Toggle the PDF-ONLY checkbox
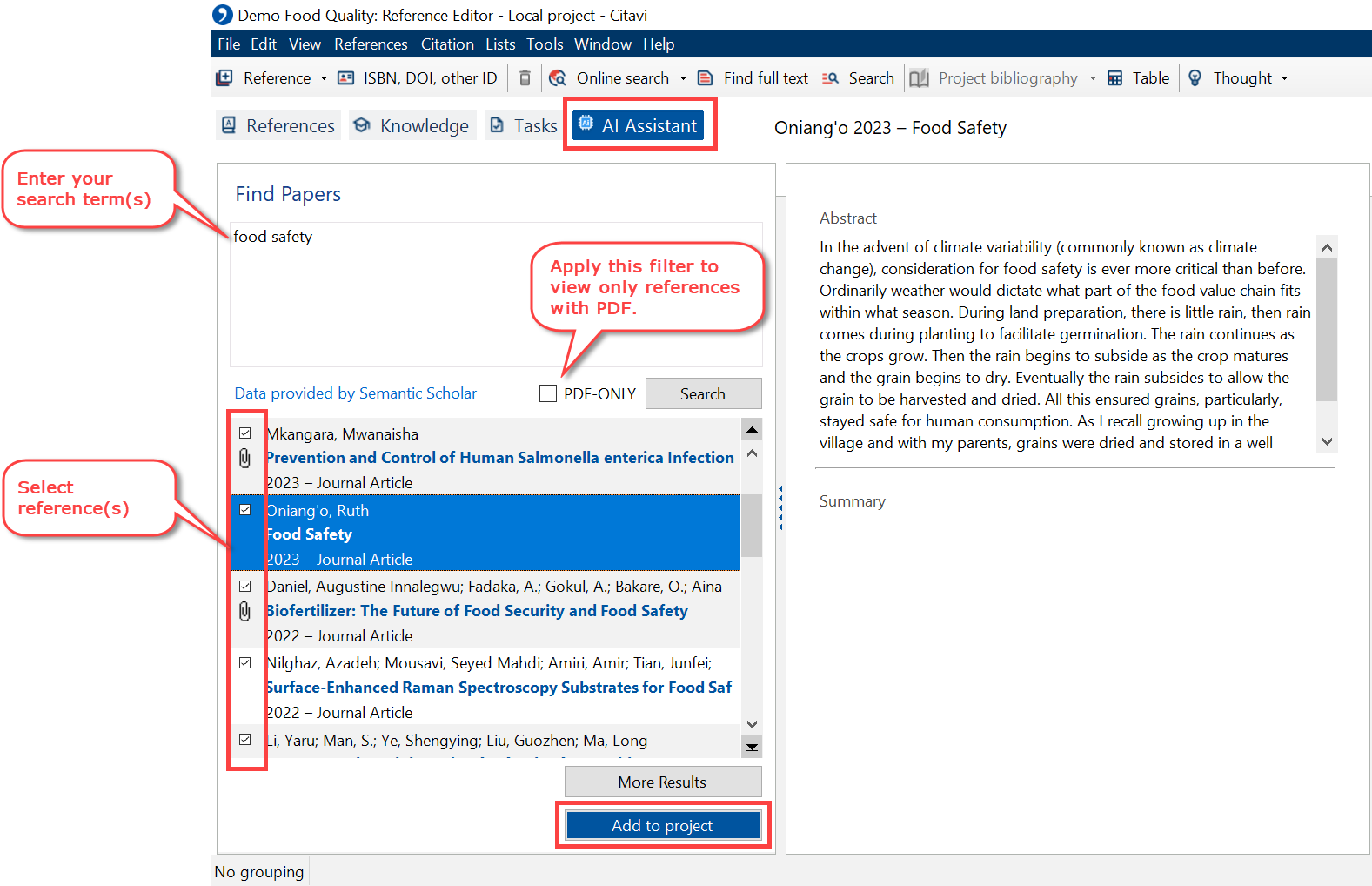 [x=548, y=393]
